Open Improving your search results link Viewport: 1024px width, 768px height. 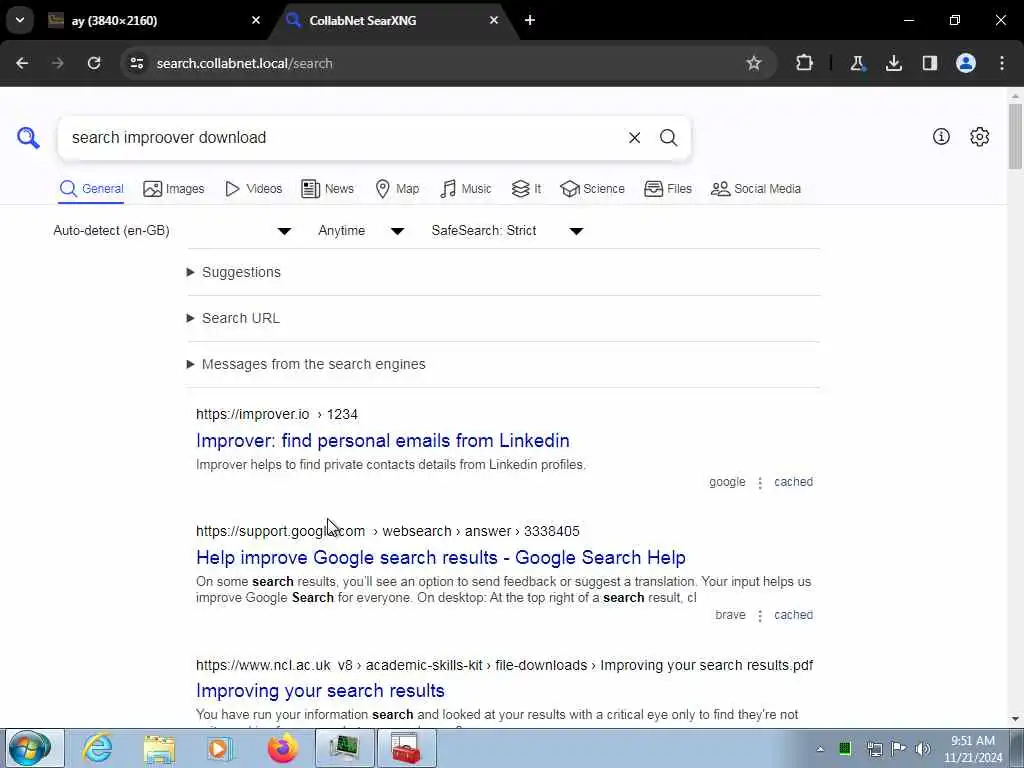point(320,690)
